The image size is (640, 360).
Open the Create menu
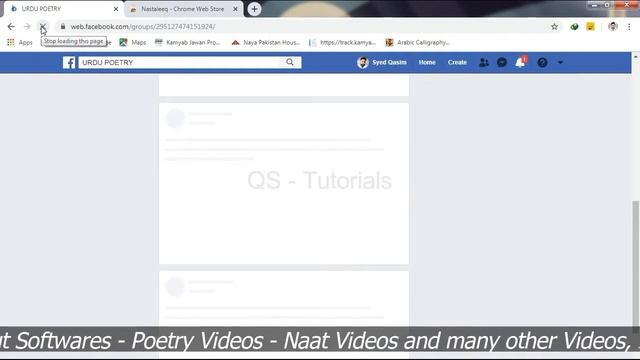tap(457, 62)
